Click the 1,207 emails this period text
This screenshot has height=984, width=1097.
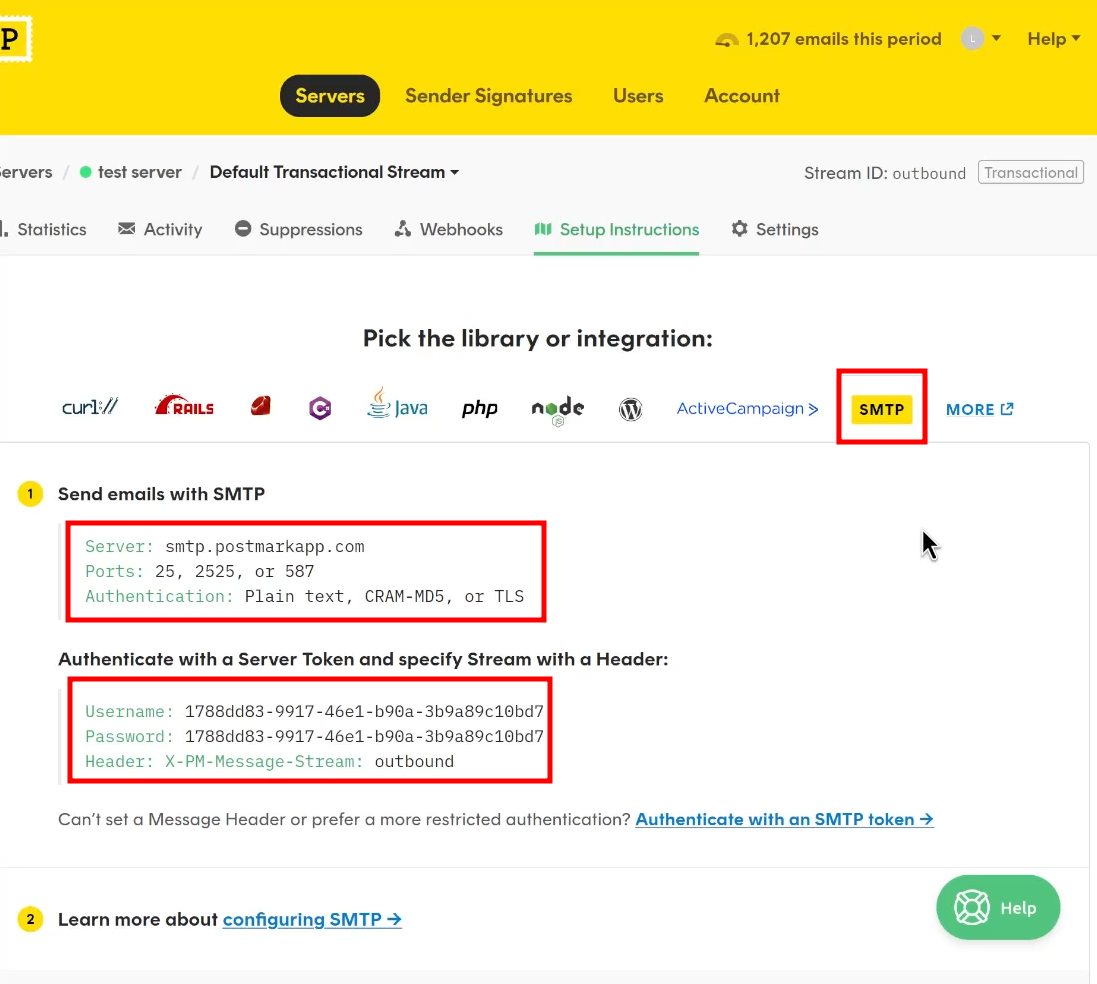(x=844, y=39)
